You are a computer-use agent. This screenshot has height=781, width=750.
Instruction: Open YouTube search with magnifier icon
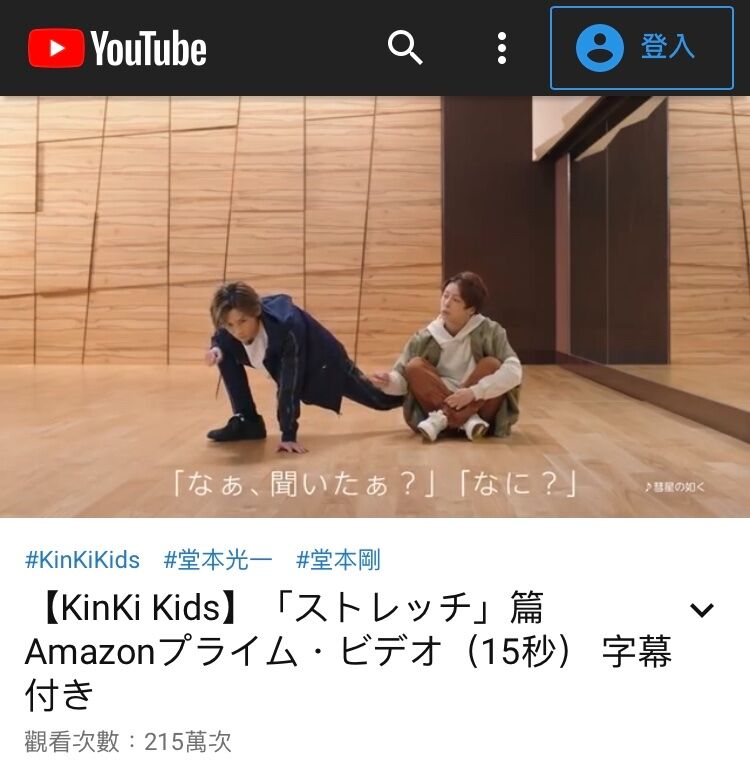tap(405, 47)
